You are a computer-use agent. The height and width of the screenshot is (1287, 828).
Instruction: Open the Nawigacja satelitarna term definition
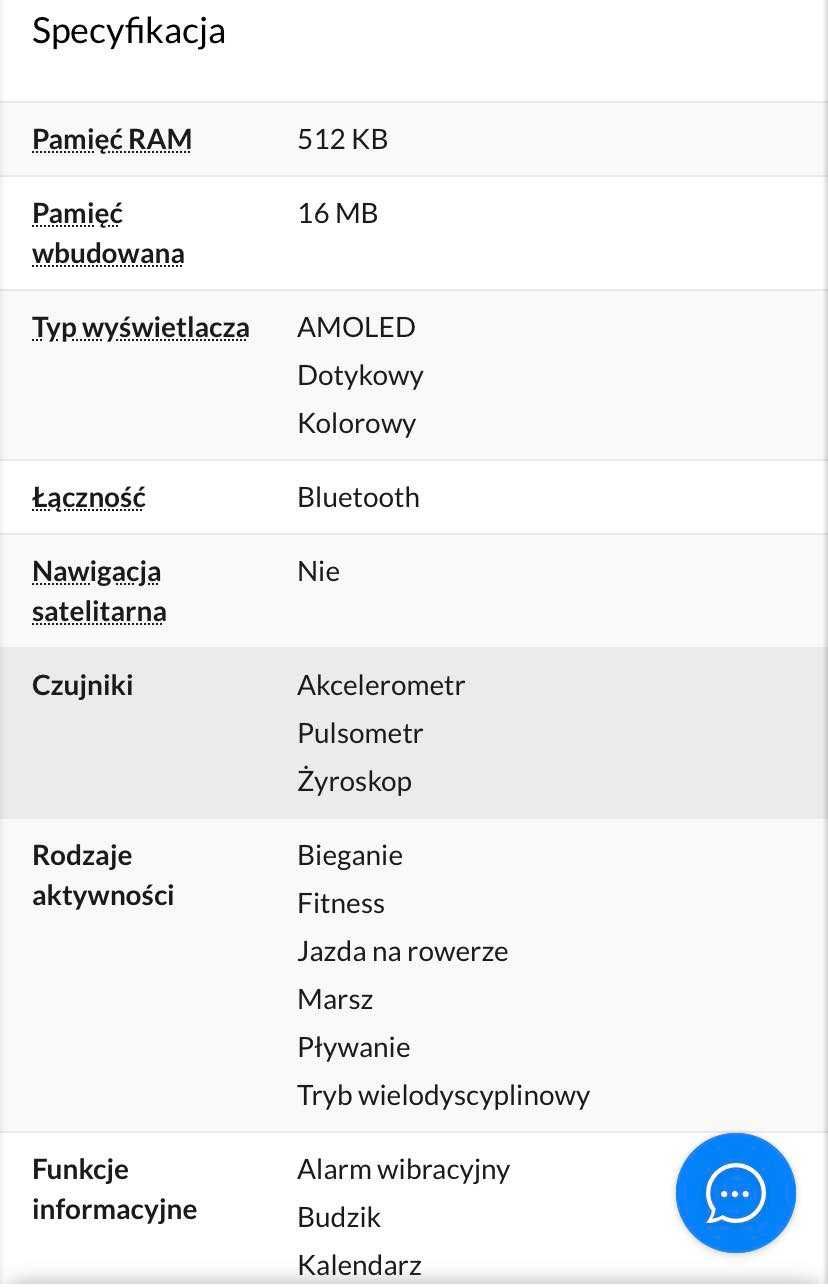coord(99,591)
